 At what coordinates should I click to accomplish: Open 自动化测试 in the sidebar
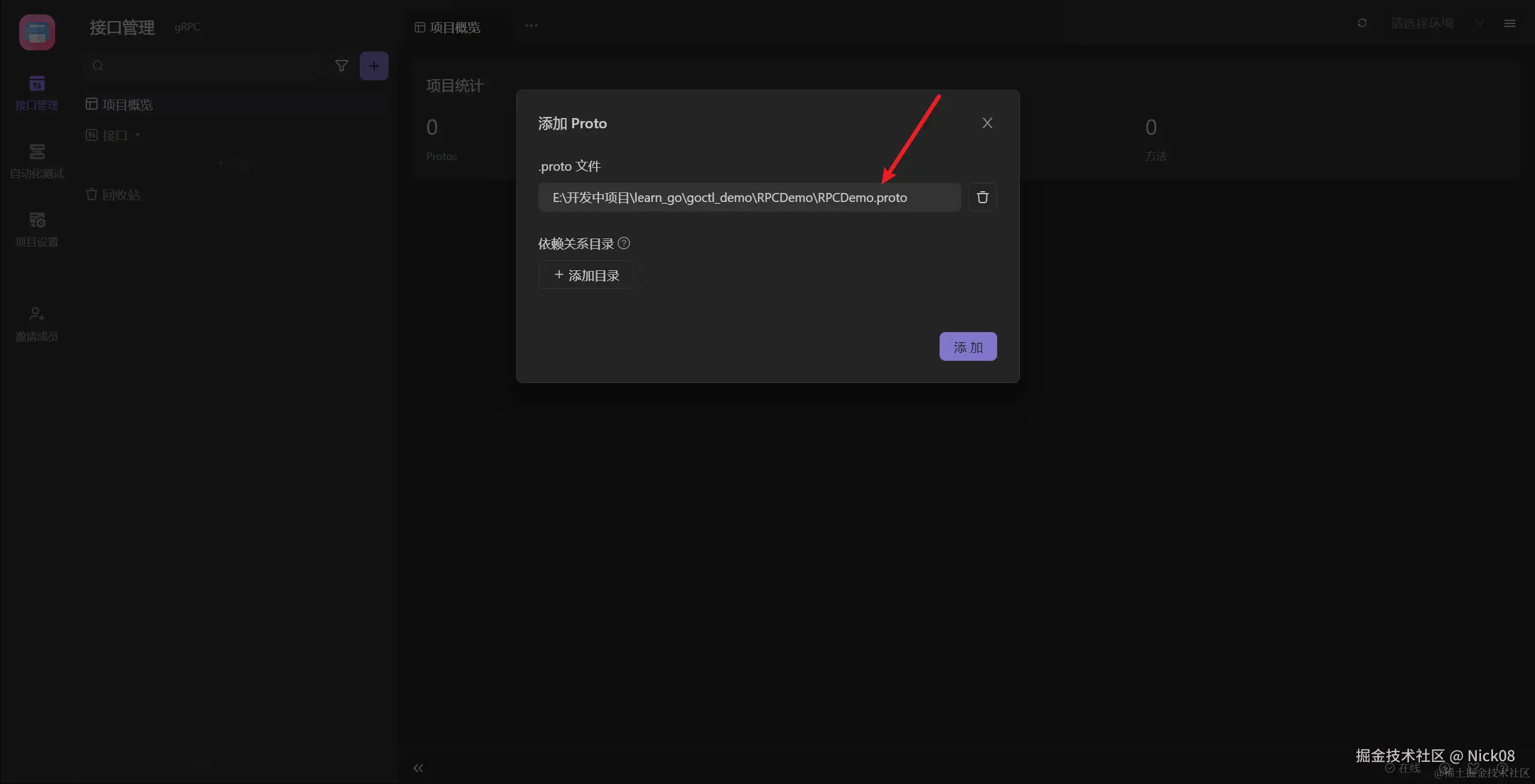(37, 161)
